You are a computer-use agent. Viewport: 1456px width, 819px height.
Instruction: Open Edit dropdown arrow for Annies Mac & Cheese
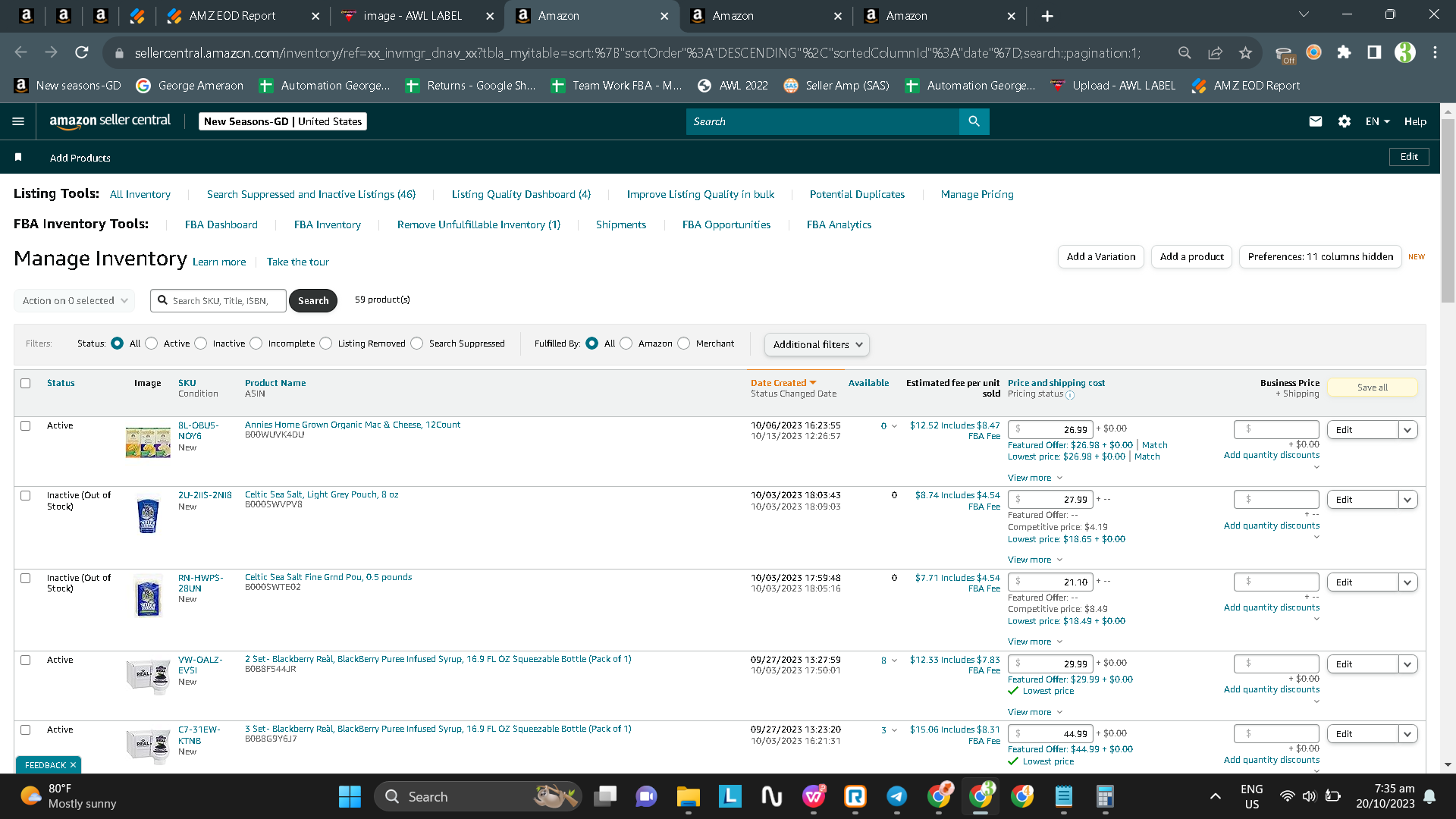coord(1407,430)
